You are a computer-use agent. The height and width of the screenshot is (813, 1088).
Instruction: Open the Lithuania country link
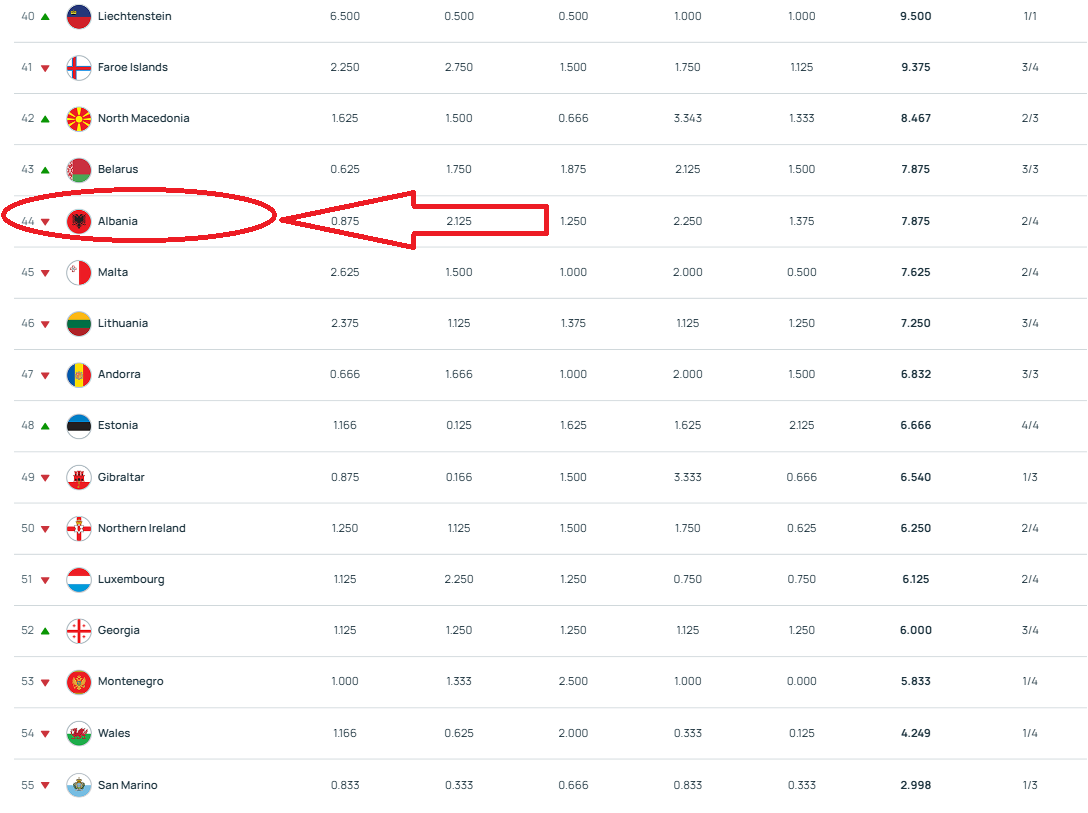tap(123, 323)
